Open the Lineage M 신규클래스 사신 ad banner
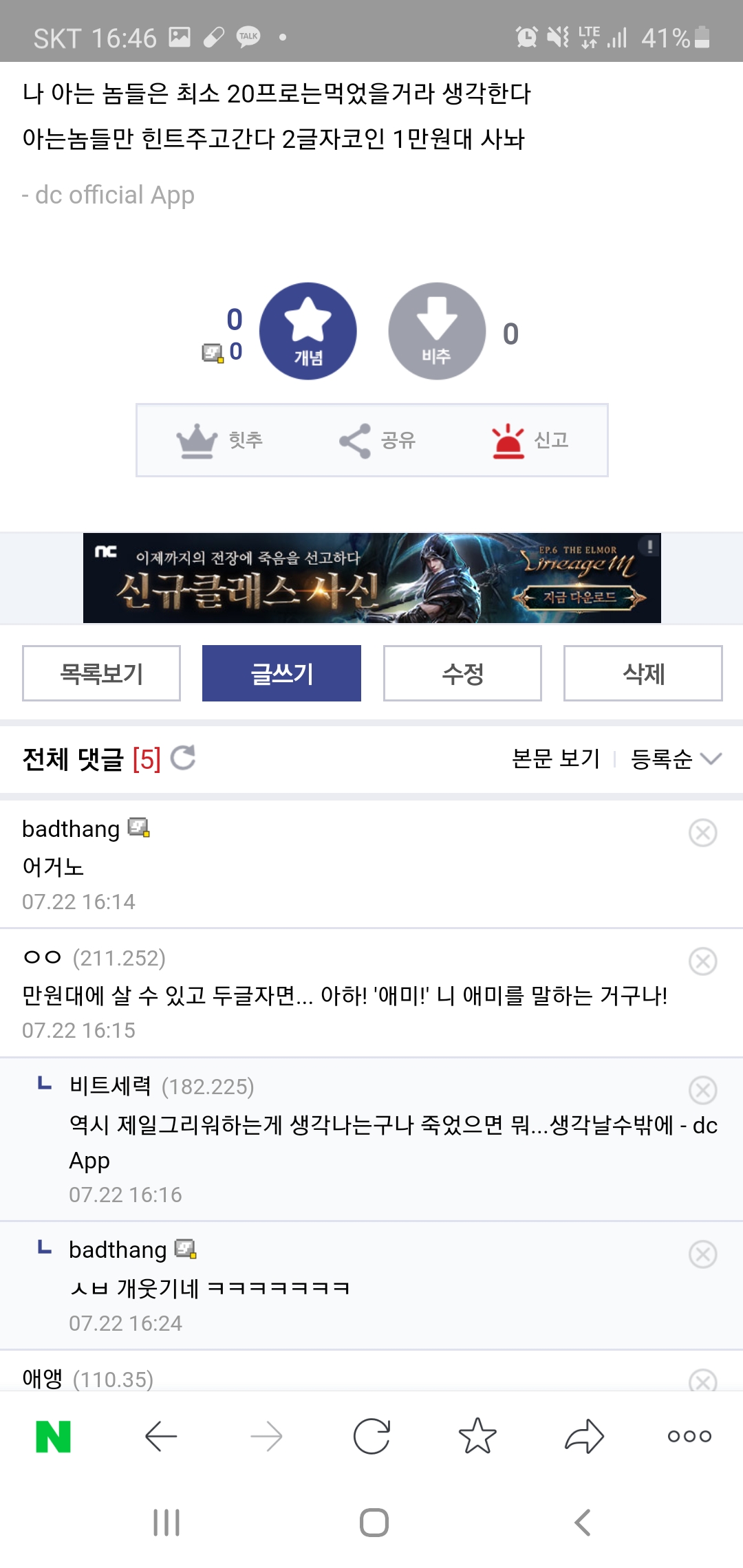 point(372,578)
